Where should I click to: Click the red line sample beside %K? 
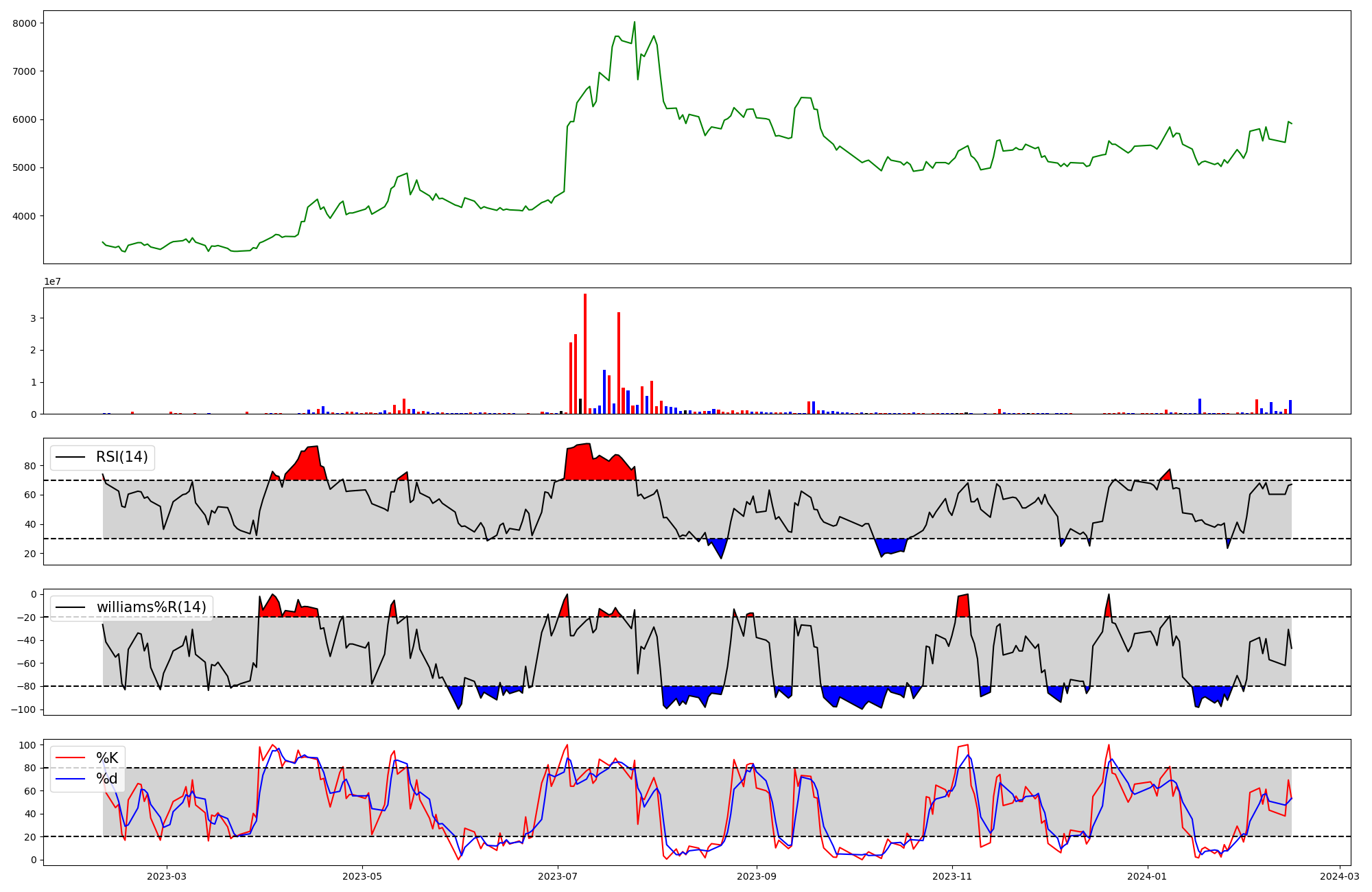[71, 758]
